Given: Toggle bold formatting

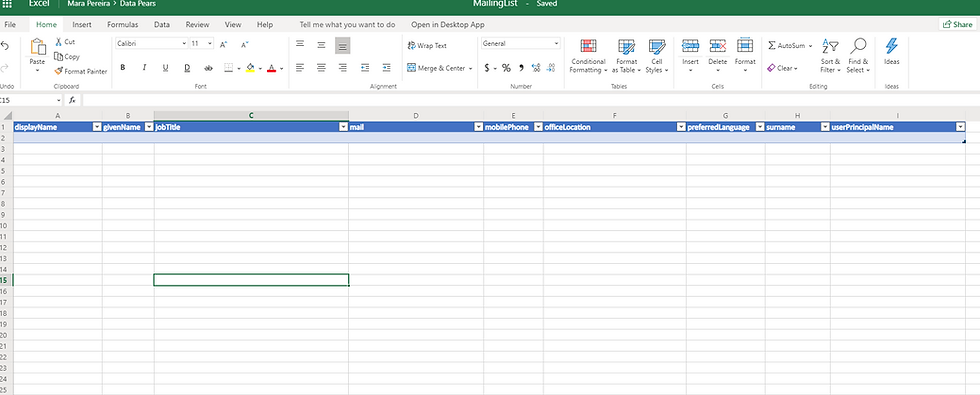Looking at the screenshot, I should click(122, 68).
